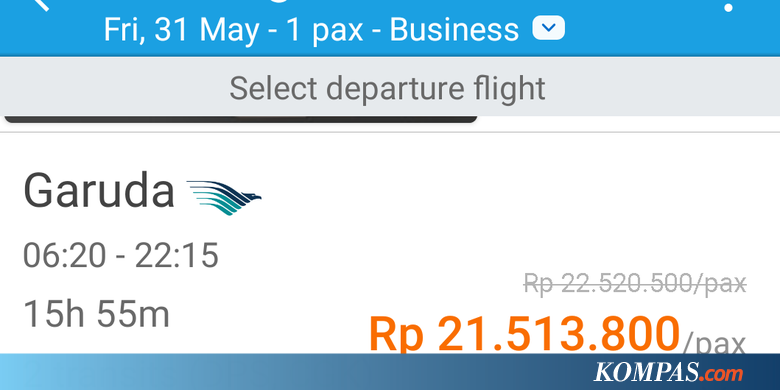This screenshot has width=780, height=390.
Task: Select the Fri, 31 May date text
Action: (182, 30)
